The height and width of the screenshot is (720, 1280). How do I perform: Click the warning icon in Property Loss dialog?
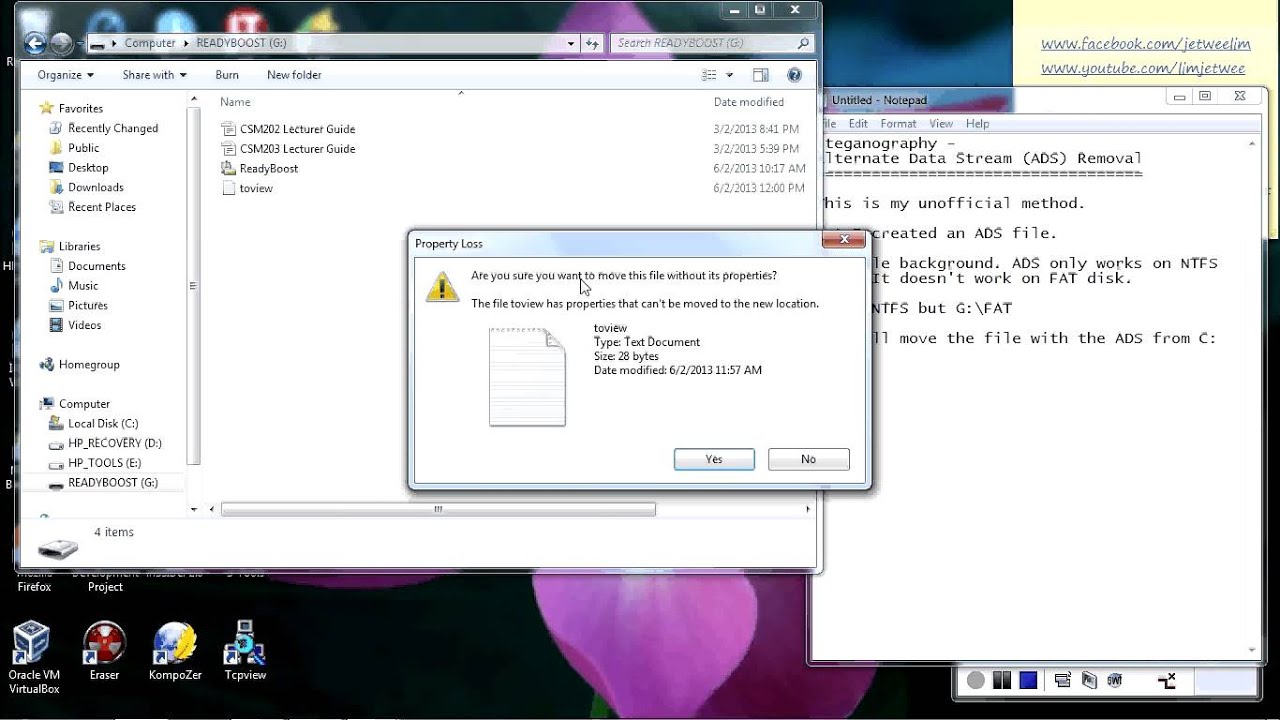(442, 286)
